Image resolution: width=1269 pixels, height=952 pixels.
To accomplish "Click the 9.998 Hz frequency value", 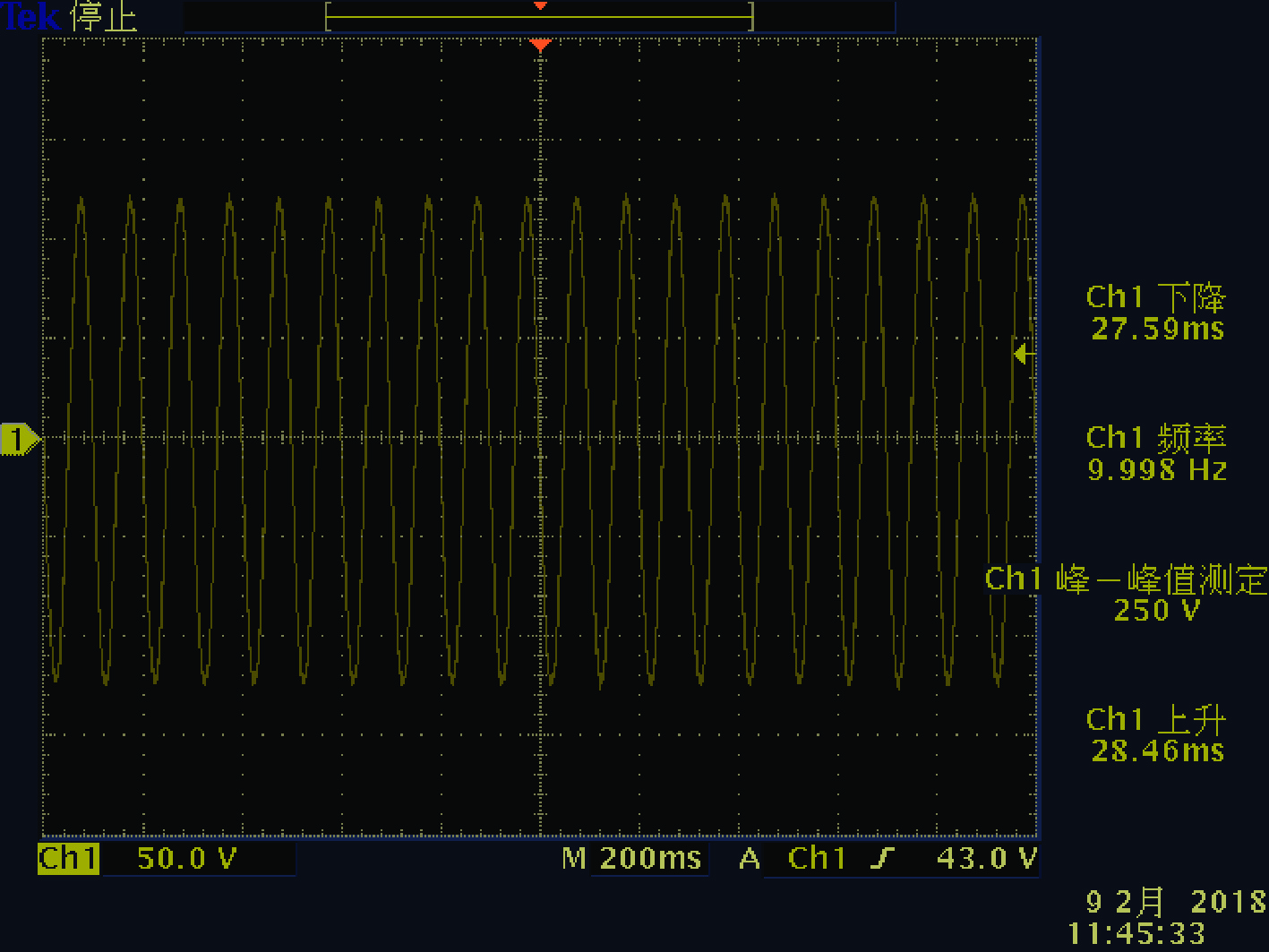I will (x=1157, y=469).
